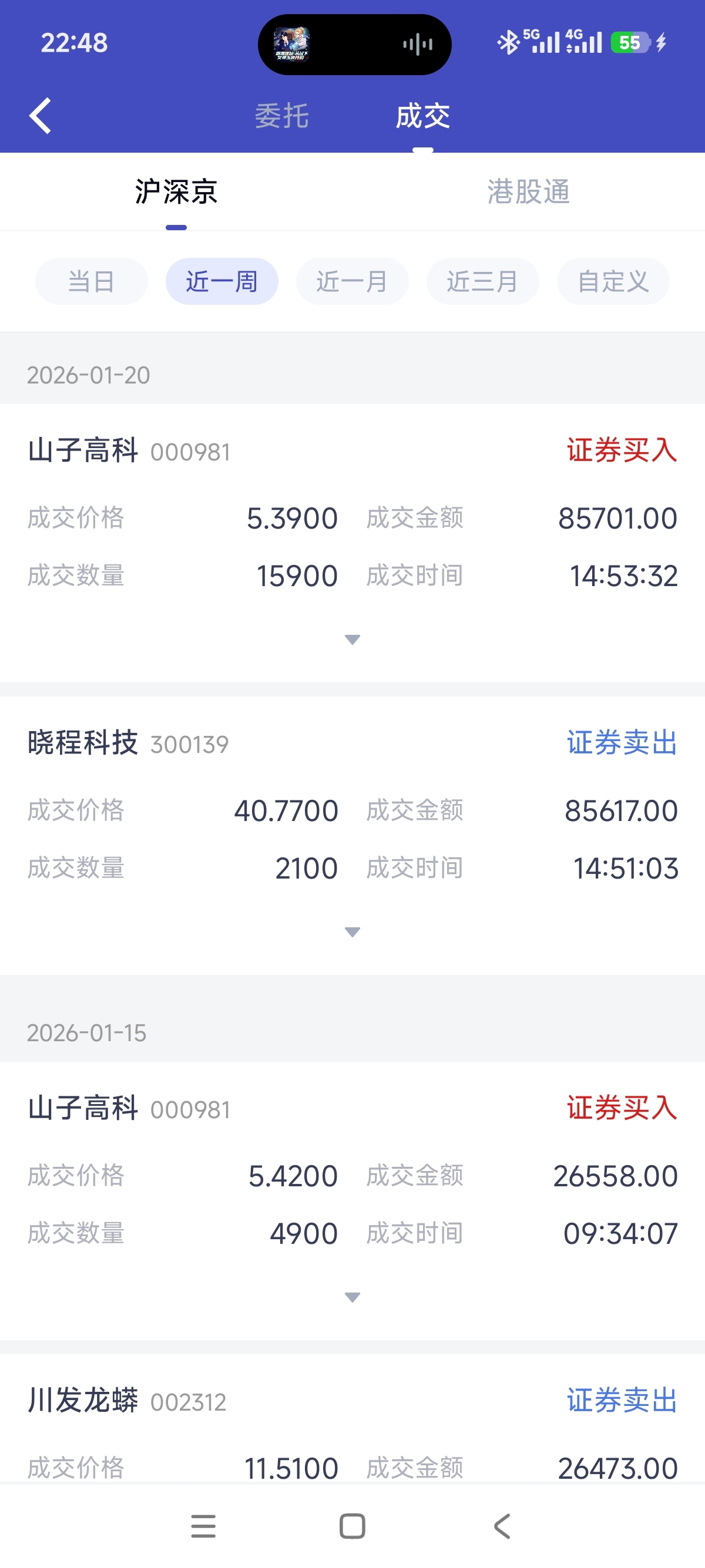Image resolution: width=705 pixels, height=1568 pixels.
Task: Open the 自定义 date range filter
Action: 612,282
